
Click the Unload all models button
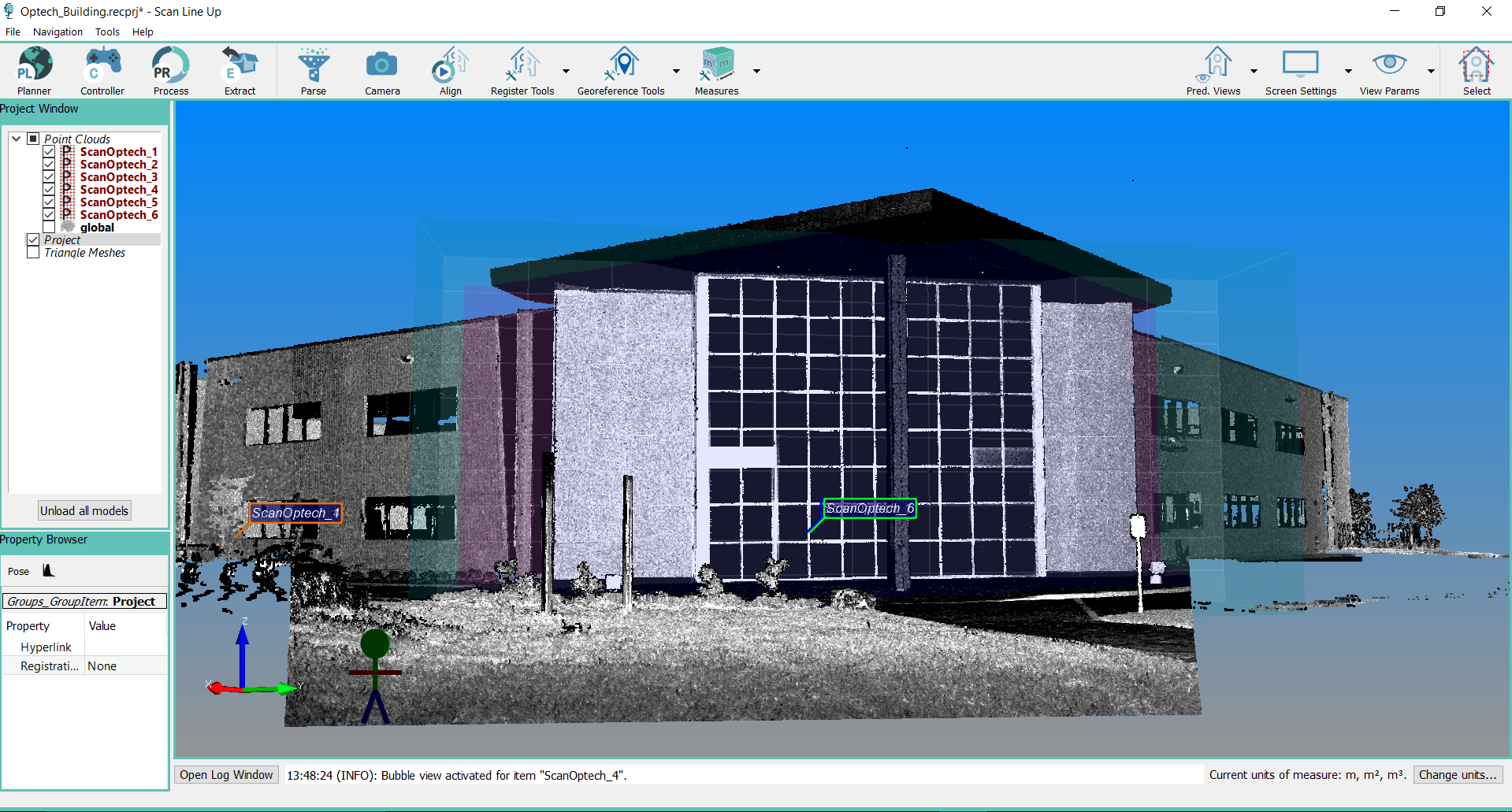84,511
